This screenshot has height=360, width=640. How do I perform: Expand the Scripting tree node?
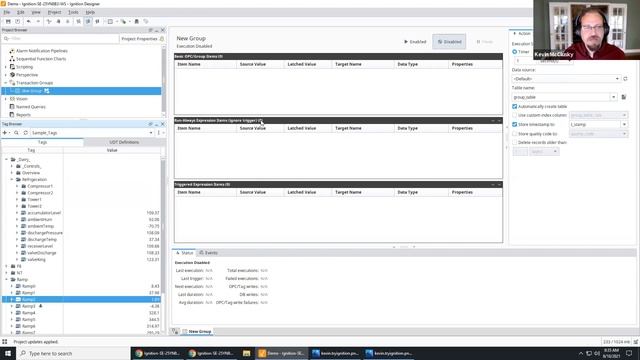[6, 67]
